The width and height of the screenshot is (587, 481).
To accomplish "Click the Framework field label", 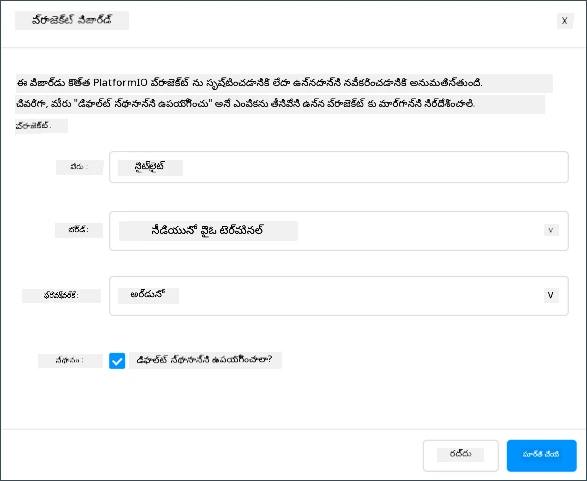I will [61, 296].
